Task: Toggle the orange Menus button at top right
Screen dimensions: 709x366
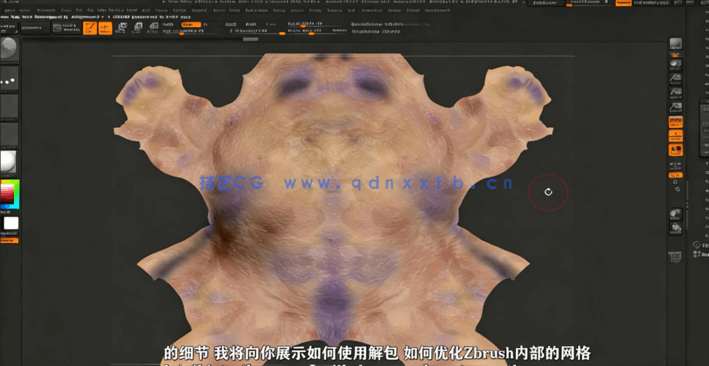Action: 623,3
